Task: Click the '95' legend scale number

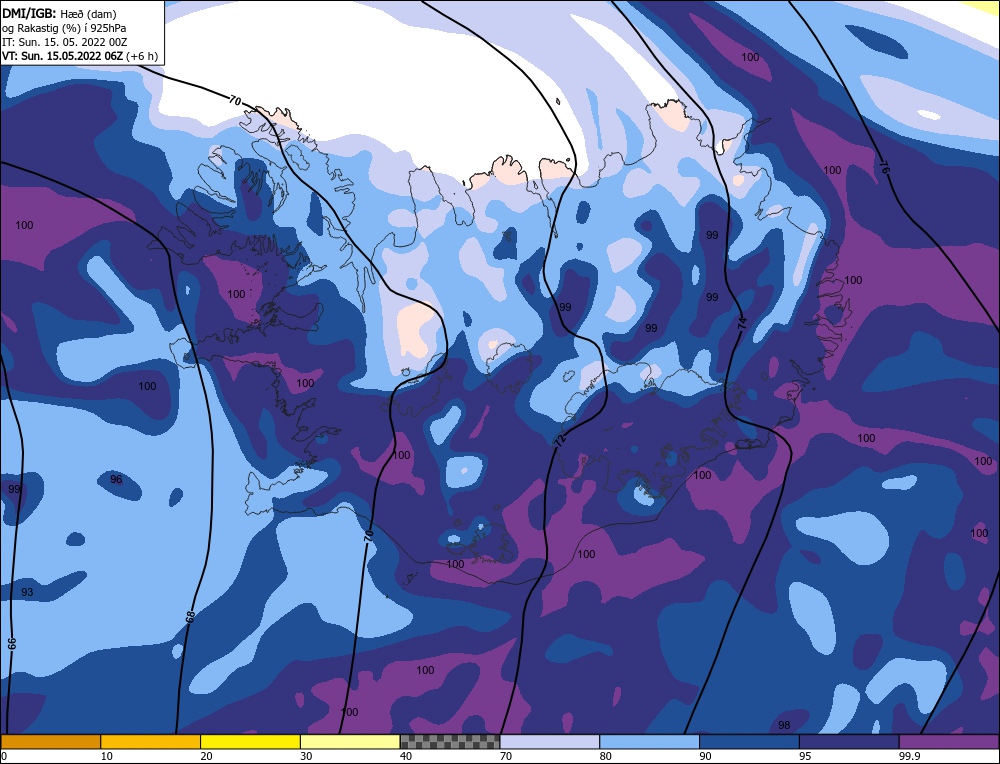Action: 805,756
